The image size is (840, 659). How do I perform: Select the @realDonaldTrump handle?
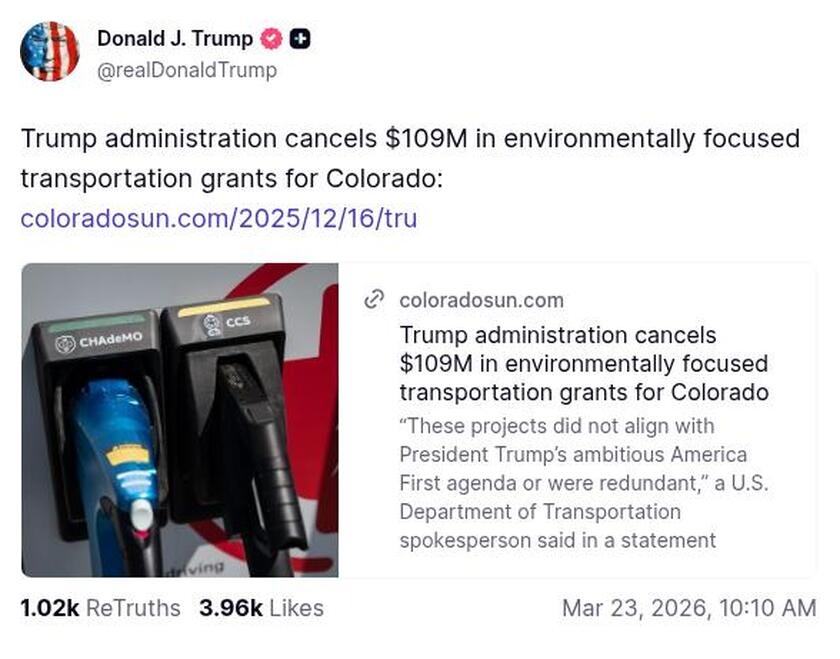(x=185, y=71)
